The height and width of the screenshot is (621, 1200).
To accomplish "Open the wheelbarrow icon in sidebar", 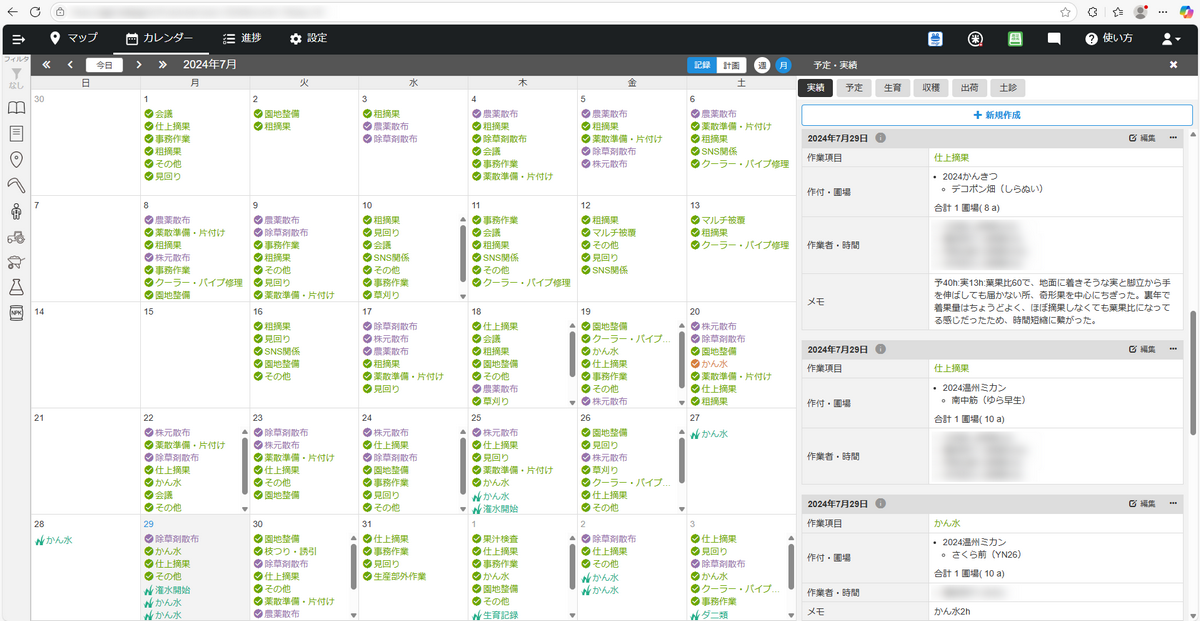I will tap(16, 262).
